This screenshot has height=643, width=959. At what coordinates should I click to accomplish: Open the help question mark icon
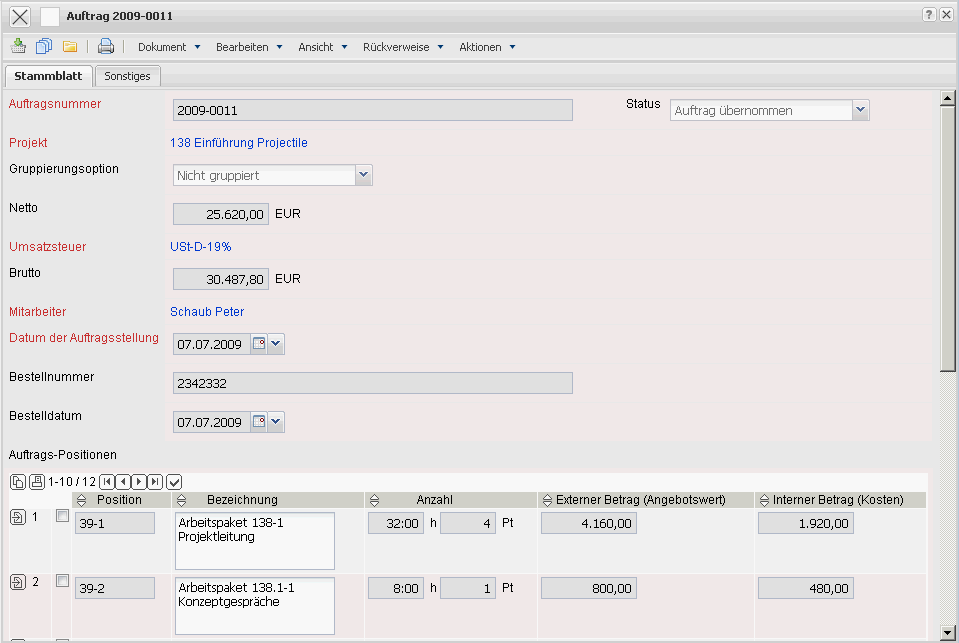pyautogui.click(x=929, y=15)
